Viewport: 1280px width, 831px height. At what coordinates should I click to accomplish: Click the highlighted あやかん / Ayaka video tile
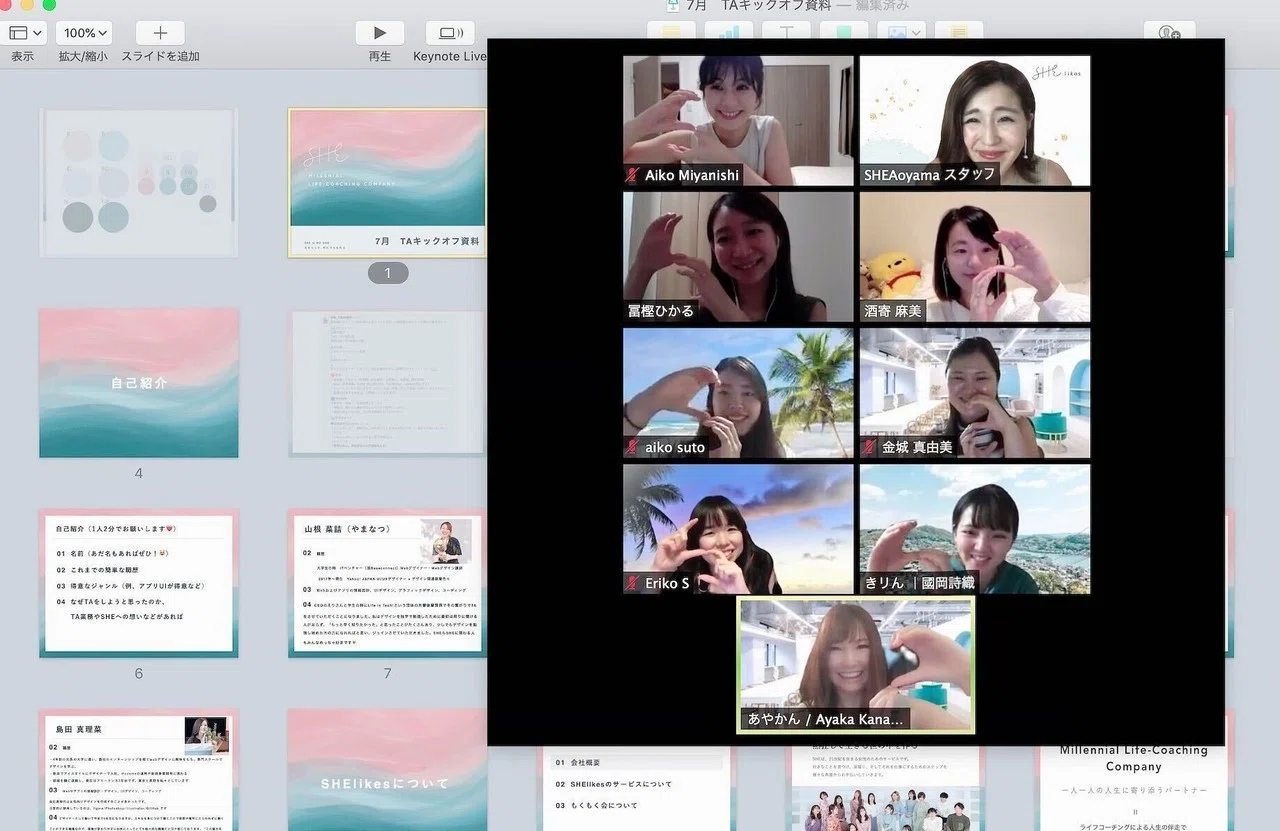tap(856, 665)
